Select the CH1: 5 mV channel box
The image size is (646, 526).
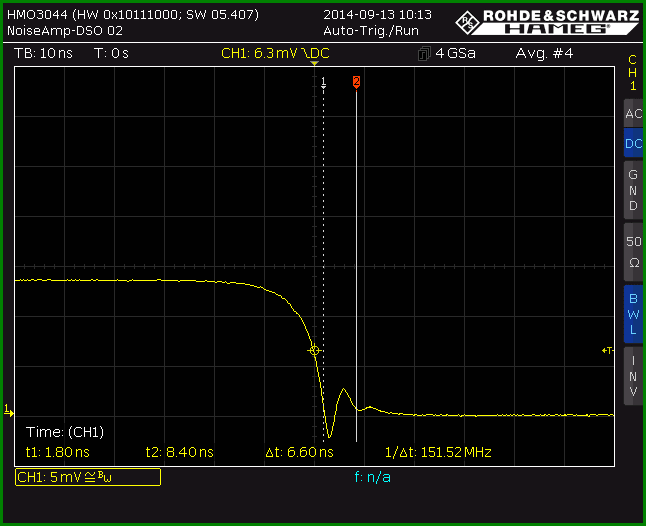88,477
